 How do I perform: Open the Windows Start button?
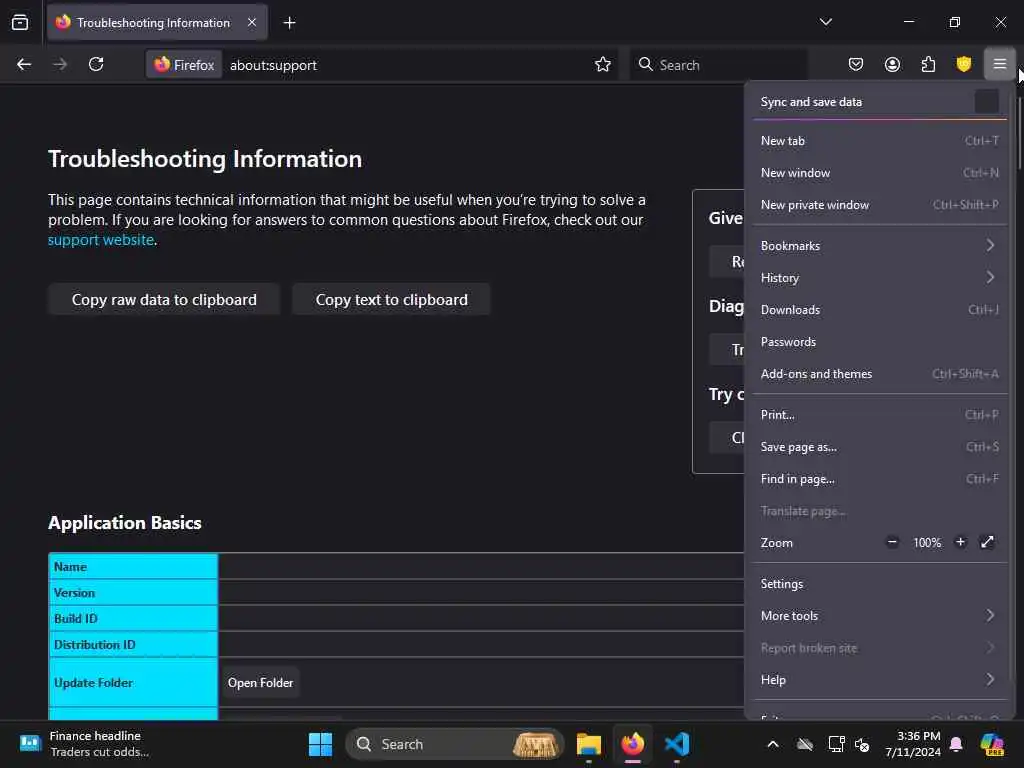[x=320, y=744]
